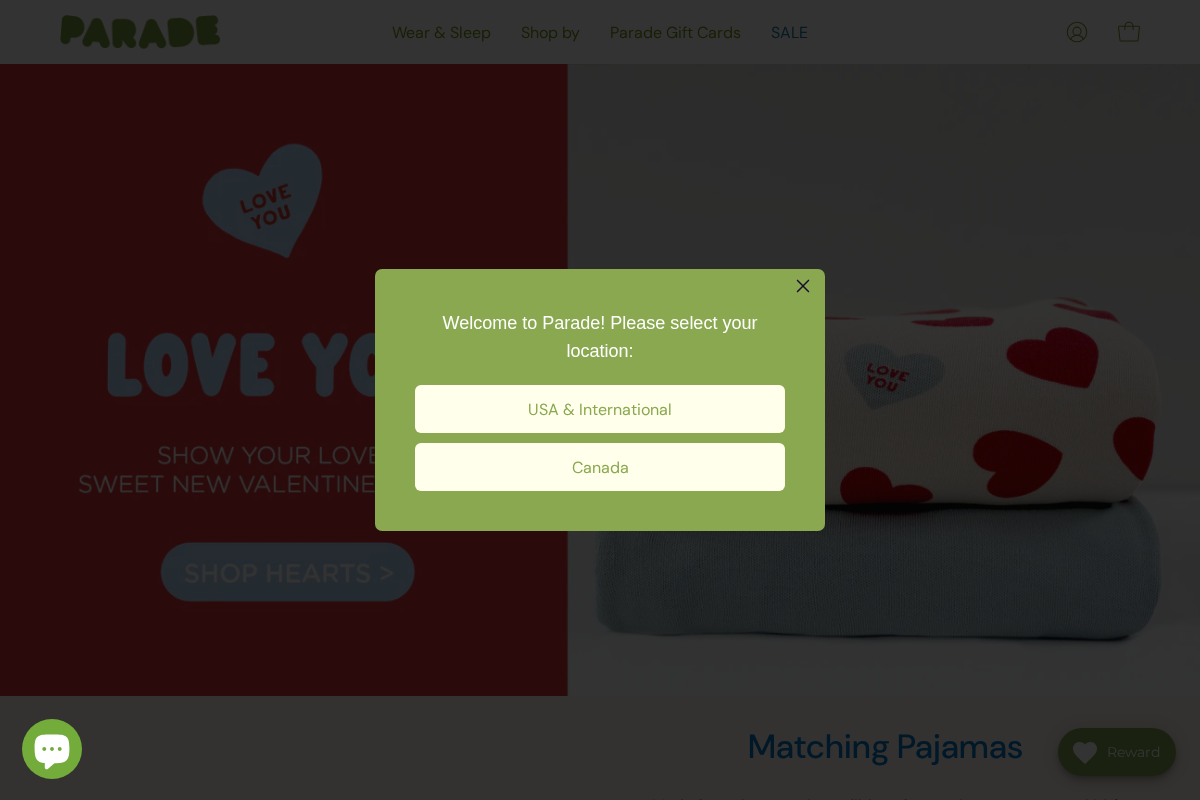Open the Shopify chat bubble
This screenshot has width=1200, height=800.
52,749
